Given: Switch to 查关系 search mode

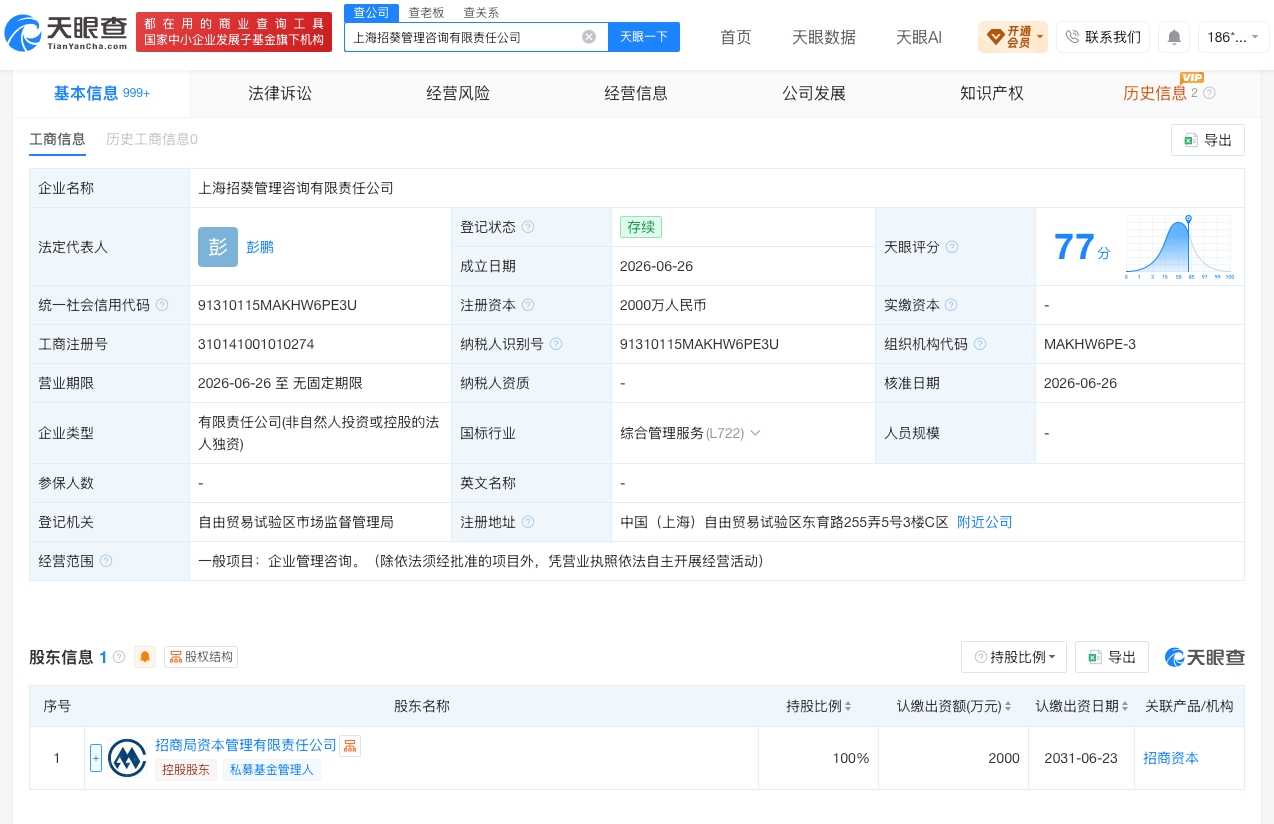Looking at the screenshot, I should (x=481, y=13).
